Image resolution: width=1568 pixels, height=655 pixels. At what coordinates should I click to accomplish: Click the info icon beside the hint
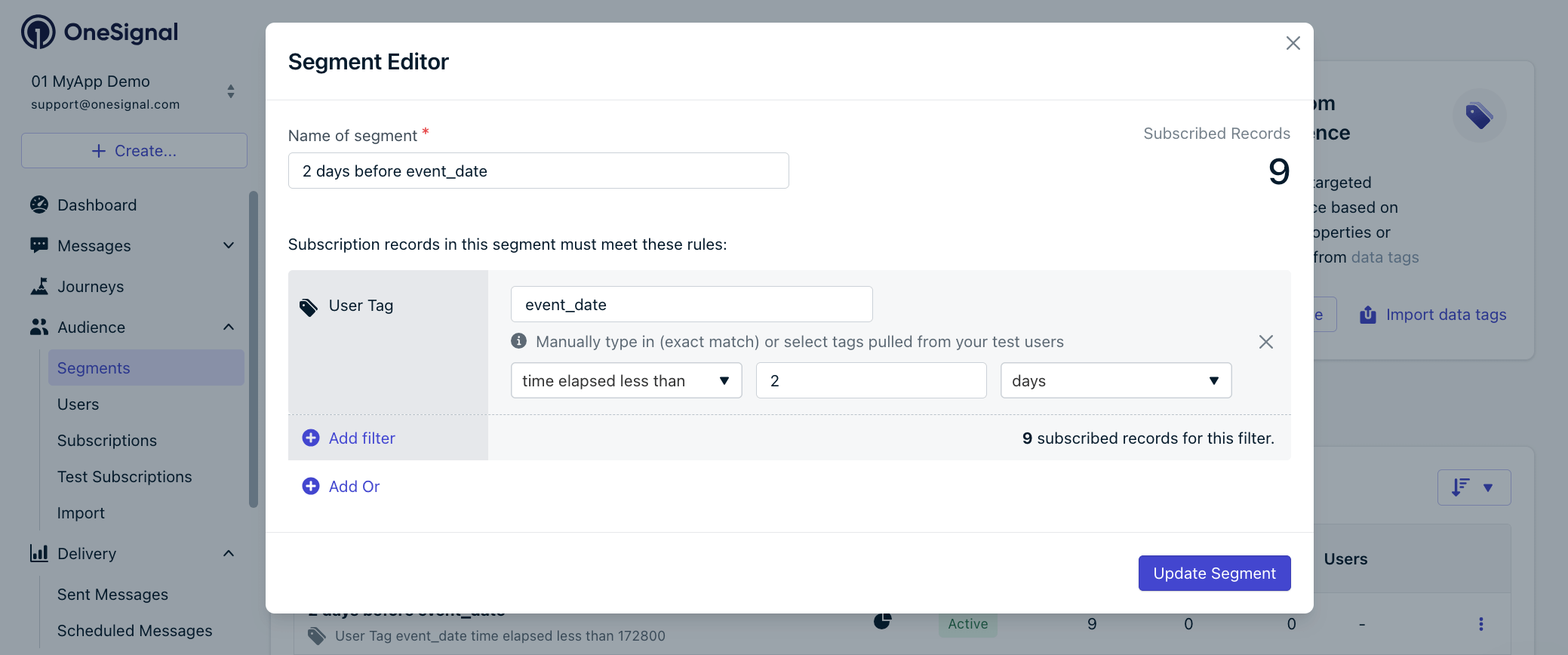tap(518, 341)
